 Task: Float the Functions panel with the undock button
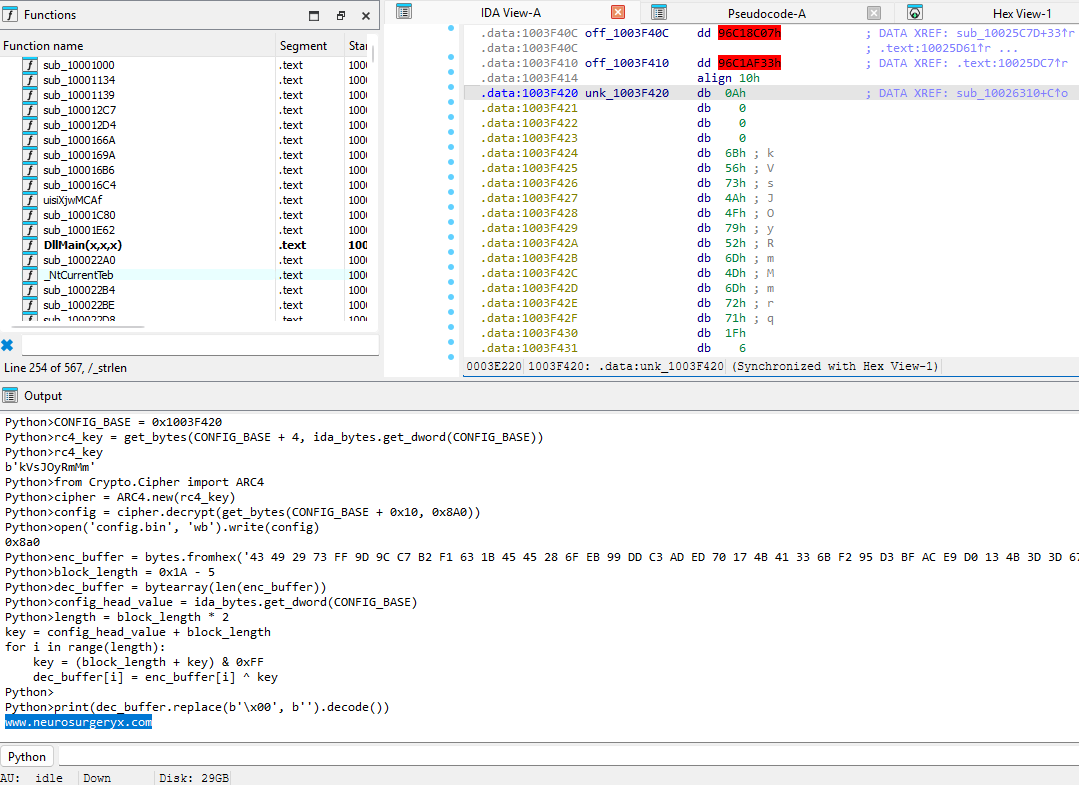[x=341, y=16]
